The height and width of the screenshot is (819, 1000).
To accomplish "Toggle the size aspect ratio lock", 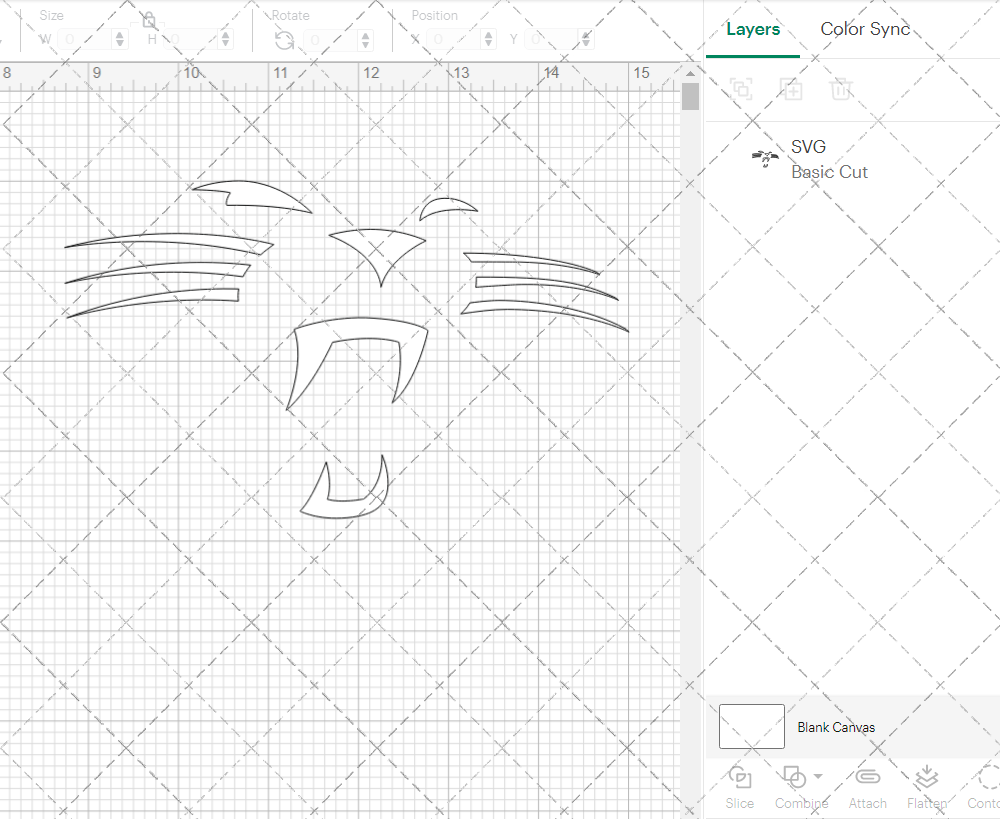I will 149,20.
